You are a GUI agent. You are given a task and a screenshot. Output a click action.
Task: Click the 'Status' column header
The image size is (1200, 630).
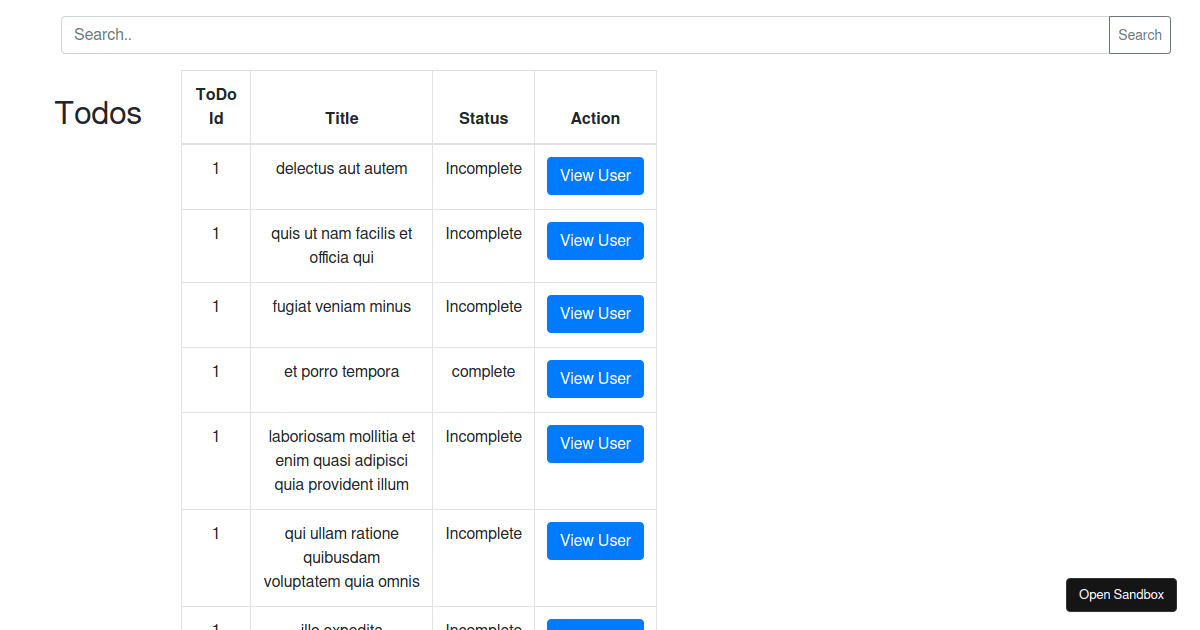point(483,118)
